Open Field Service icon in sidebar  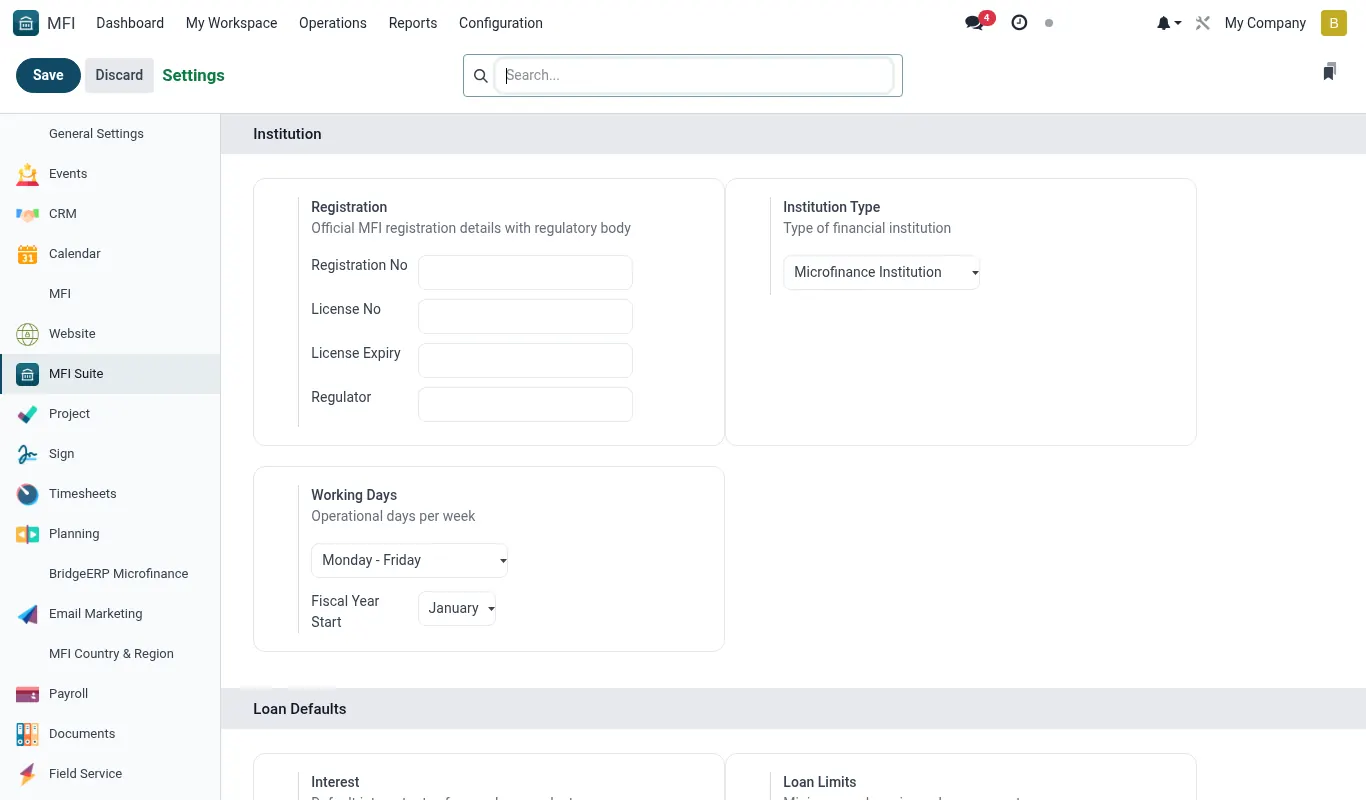(x=28, y=774)
